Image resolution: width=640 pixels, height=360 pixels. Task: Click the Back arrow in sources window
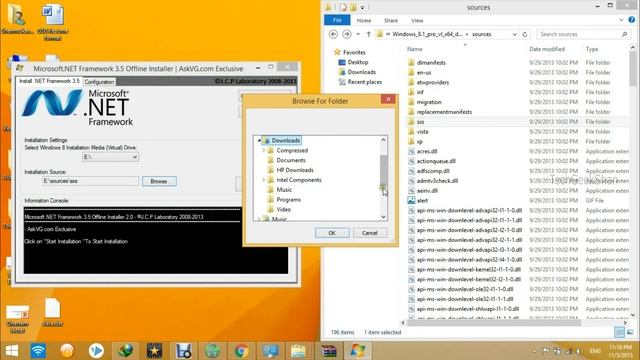(333, 34)
